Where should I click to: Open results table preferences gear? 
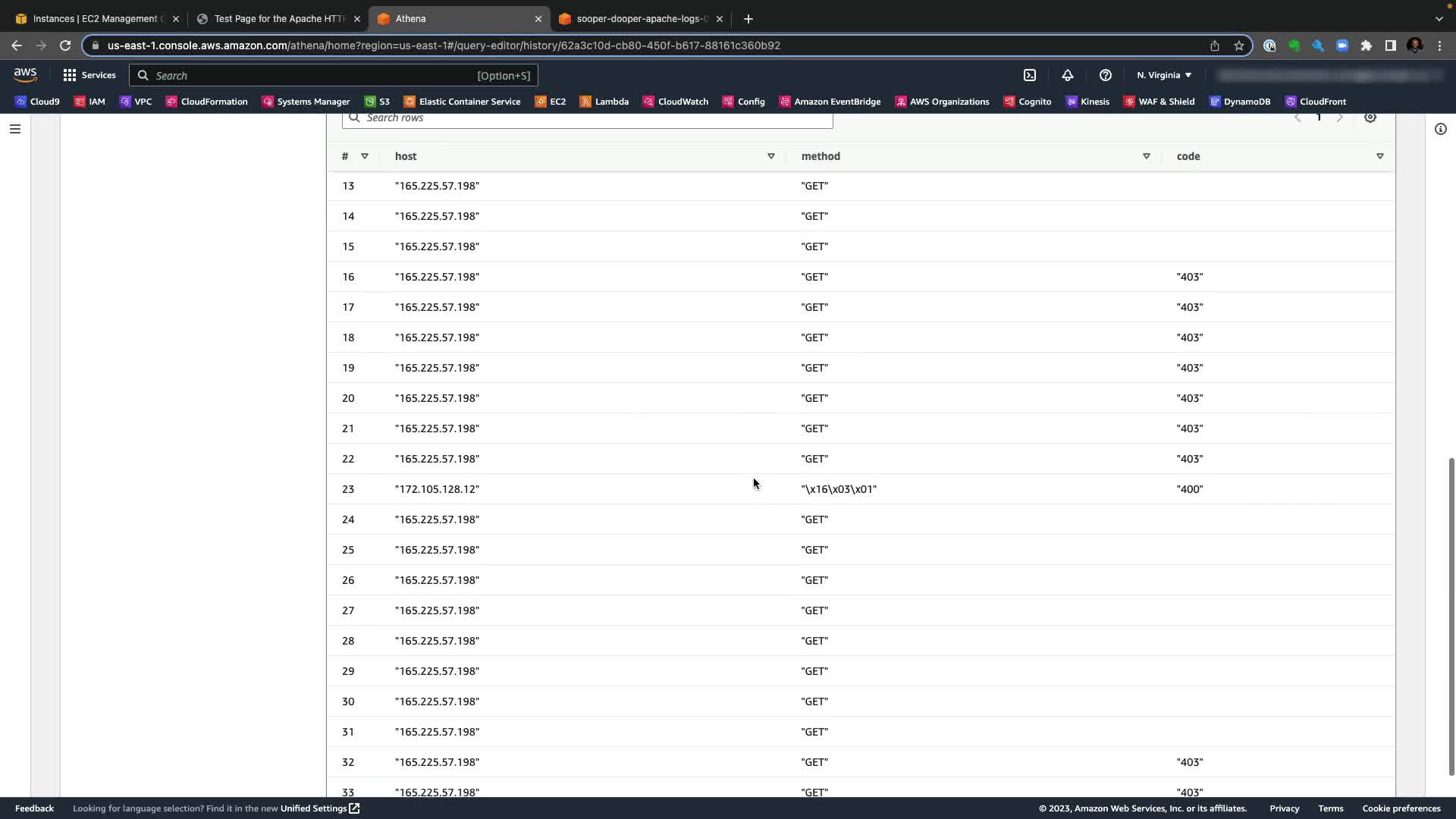tap(1370, 118)
